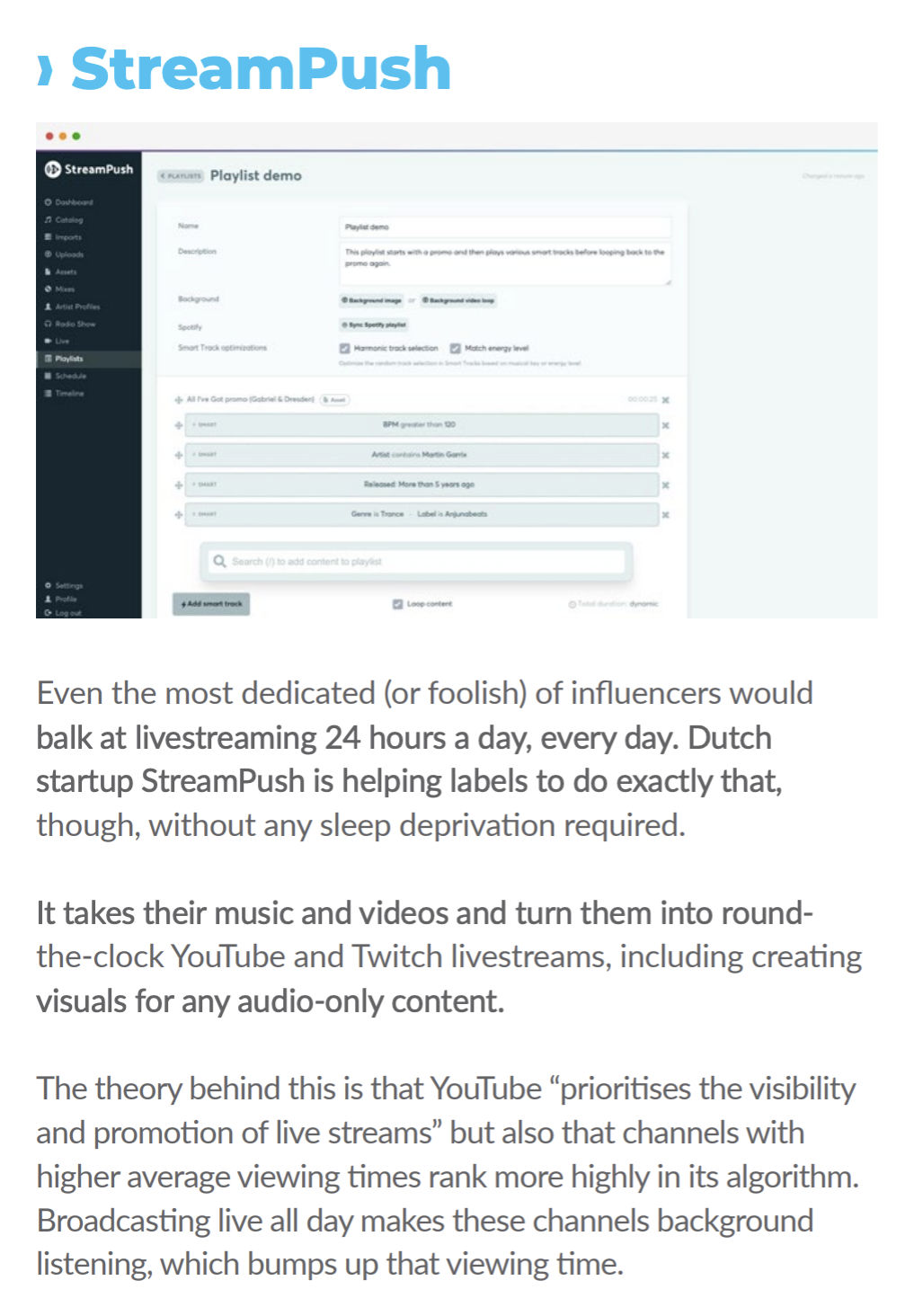Click the Sync Spotify playlist button
Viewport: 914px width, 1316px height.
pos(375,325)
